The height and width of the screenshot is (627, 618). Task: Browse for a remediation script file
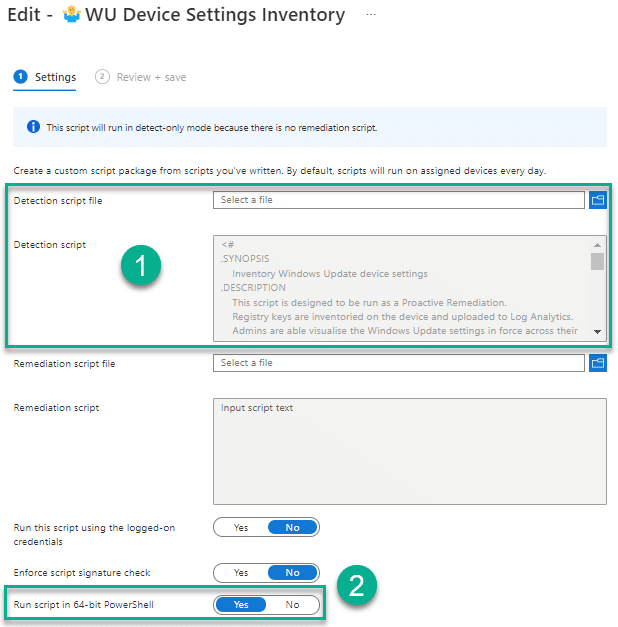tap(598, 363)
